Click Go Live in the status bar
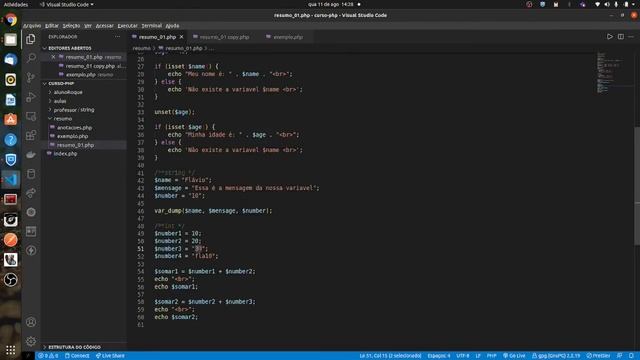This screenshot has height=360, width=640. (x=514, y=356)
